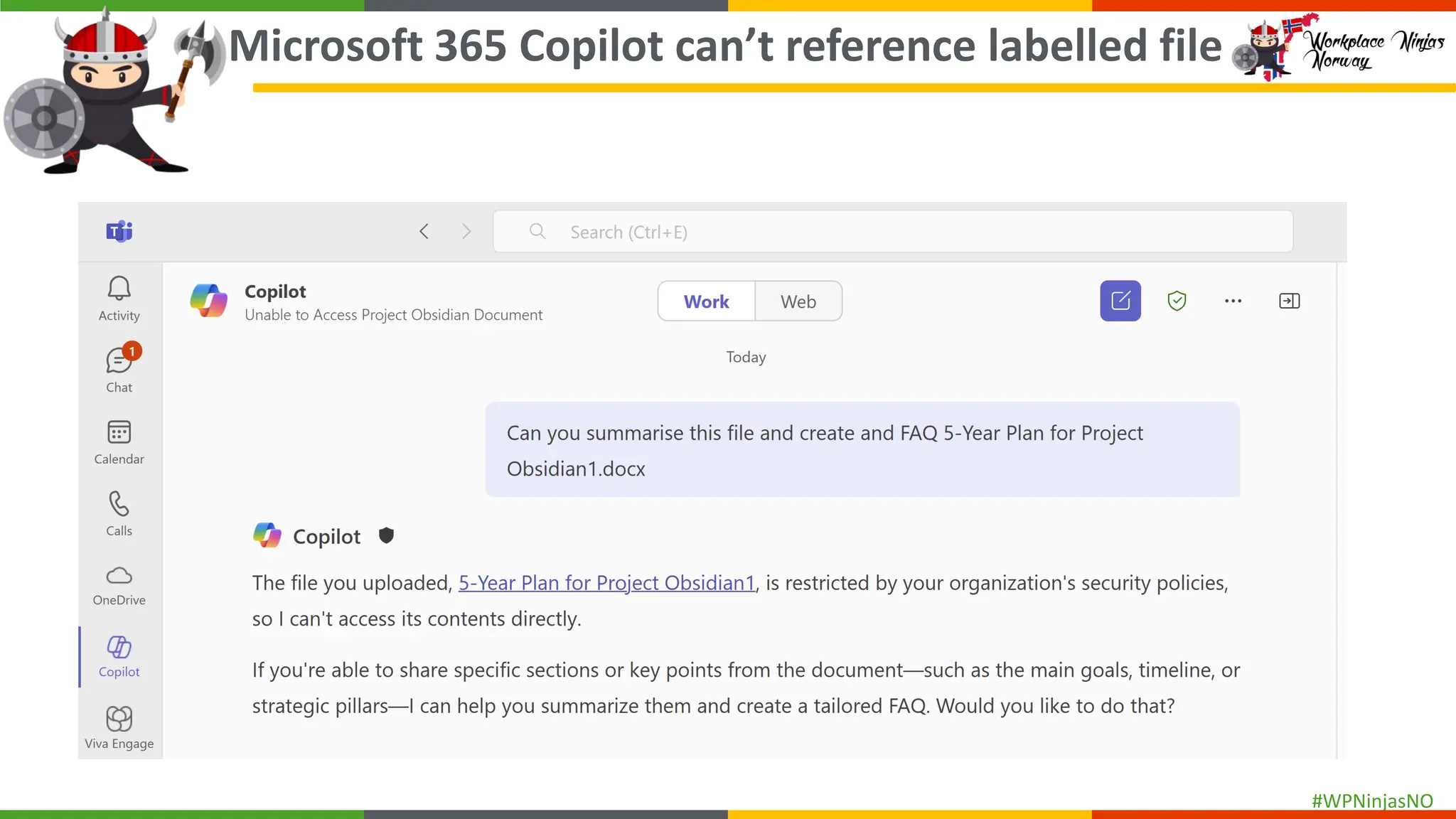This screenshot has width=1456, height=819.
Task: Open the Calls app
Action: coord(119,513)
